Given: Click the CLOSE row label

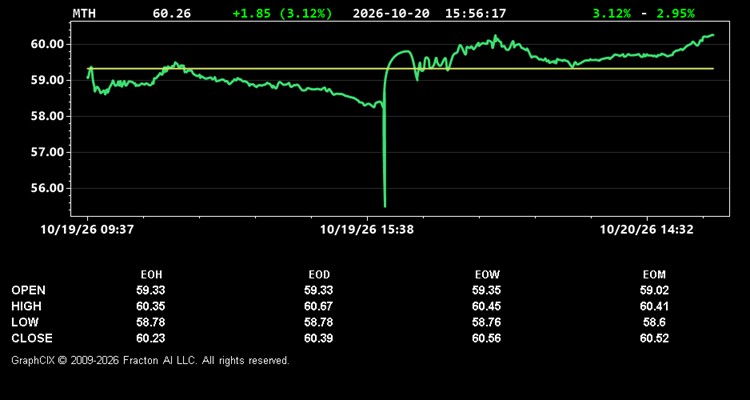Looking at the screenshot, I should (32, 338).
